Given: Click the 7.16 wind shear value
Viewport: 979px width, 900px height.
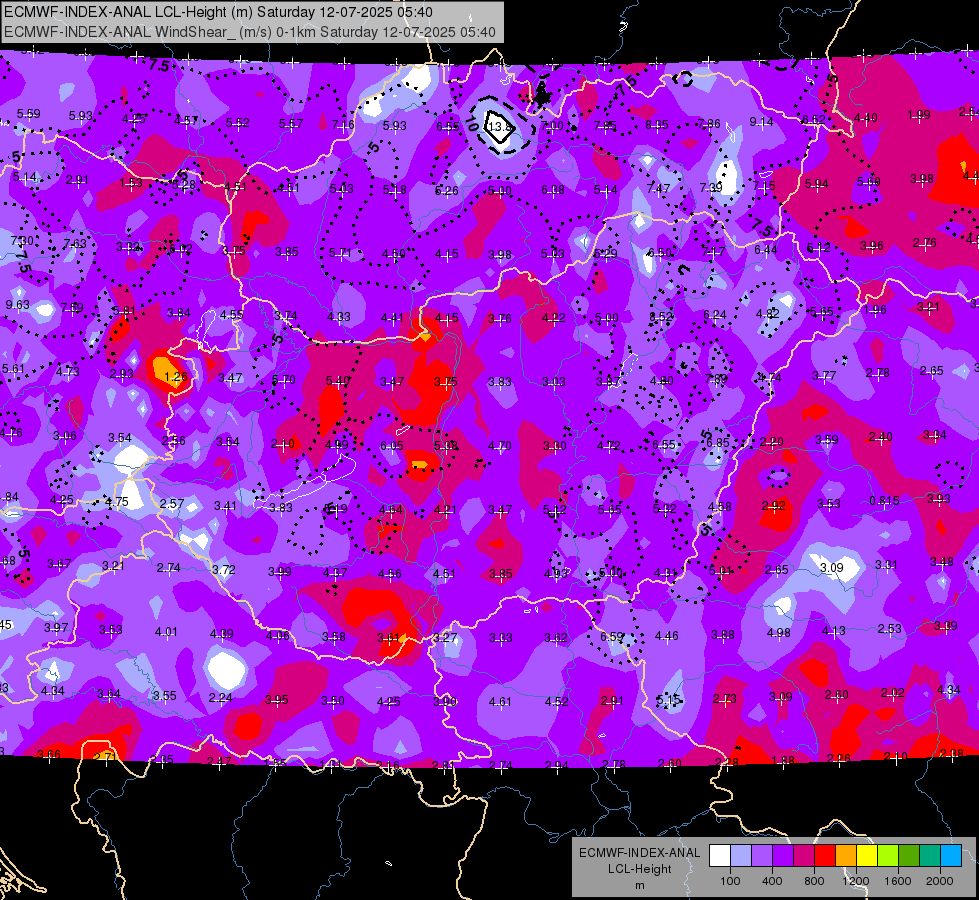Looking at the screenshot, I should point(343,125).
